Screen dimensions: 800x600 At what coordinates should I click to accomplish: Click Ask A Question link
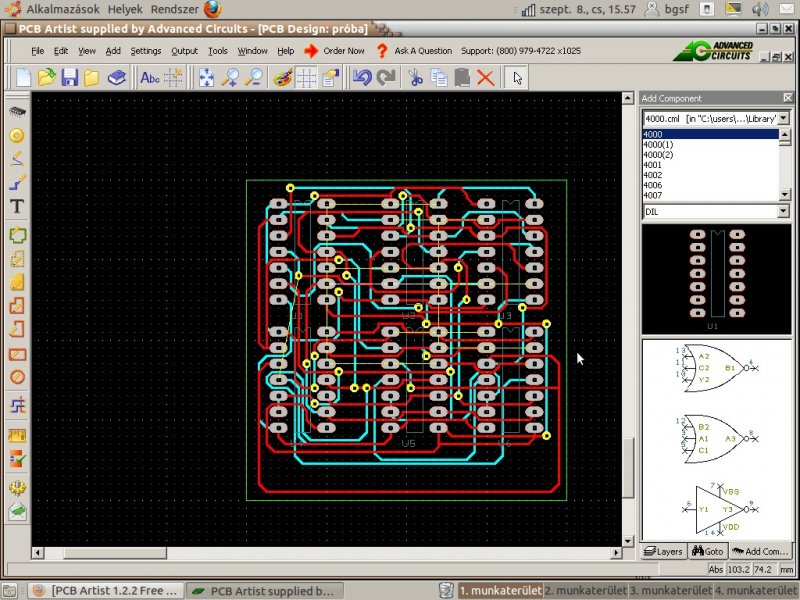414,51
